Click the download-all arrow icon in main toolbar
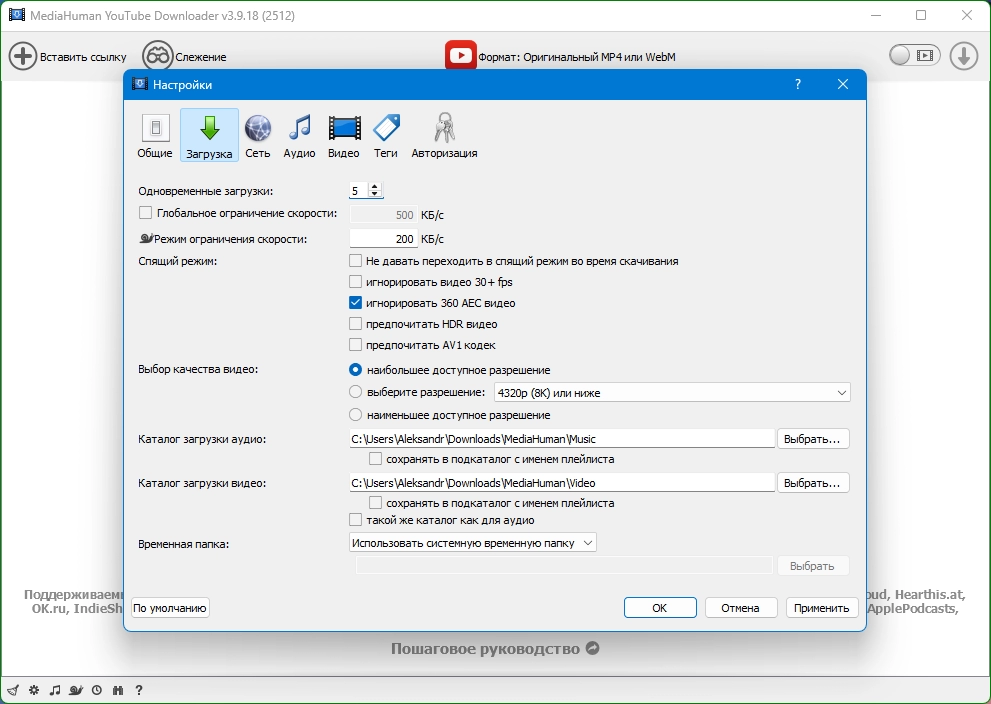This screenshot has height=704, width=991. point(964,56)
